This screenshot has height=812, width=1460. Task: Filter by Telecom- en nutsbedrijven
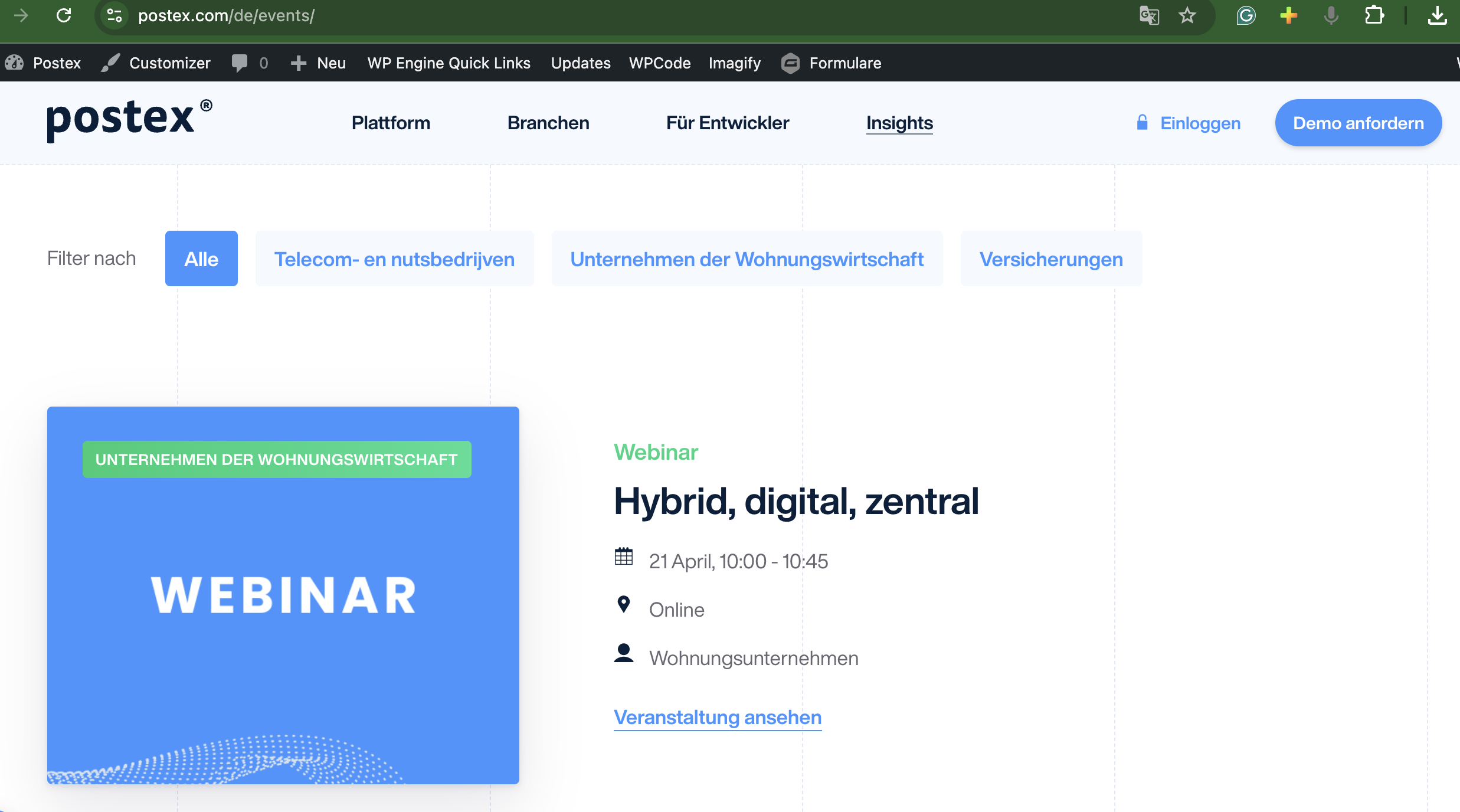click(x=394, y=258)
